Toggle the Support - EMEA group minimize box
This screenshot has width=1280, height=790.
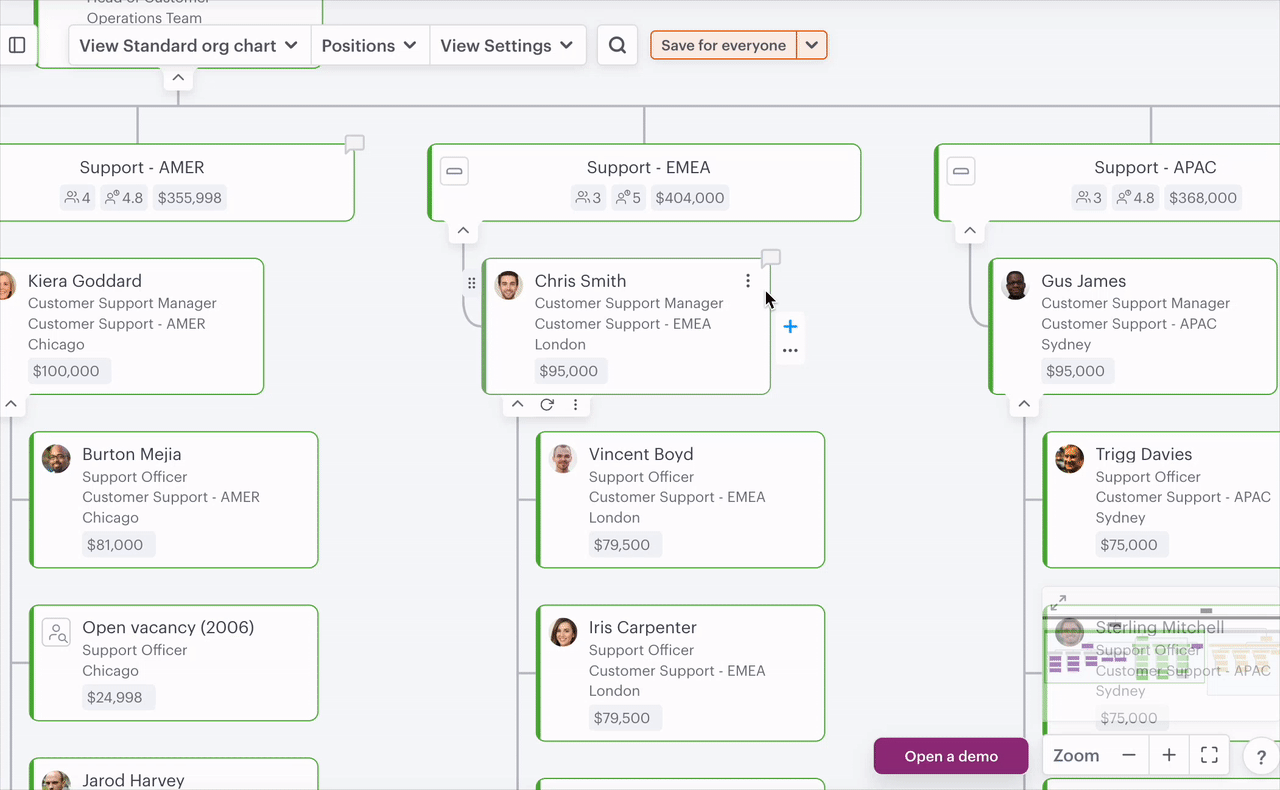pyautogui.click(x=454, y=171)
